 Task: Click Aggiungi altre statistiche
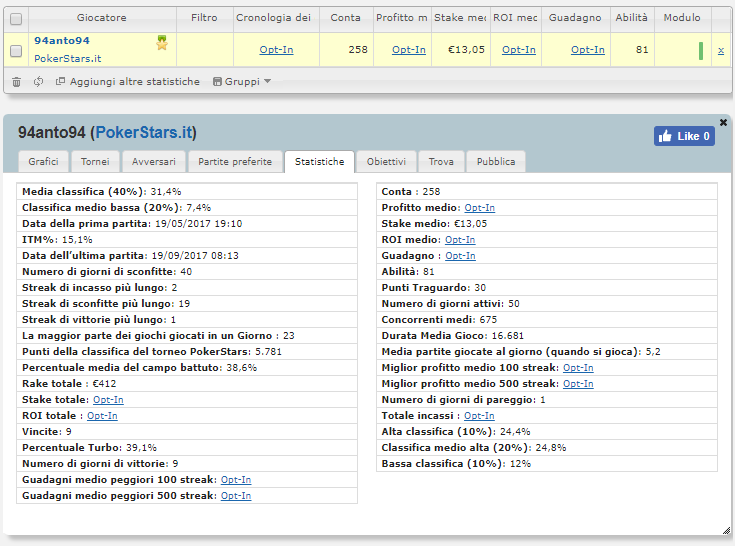click(128, 82)
